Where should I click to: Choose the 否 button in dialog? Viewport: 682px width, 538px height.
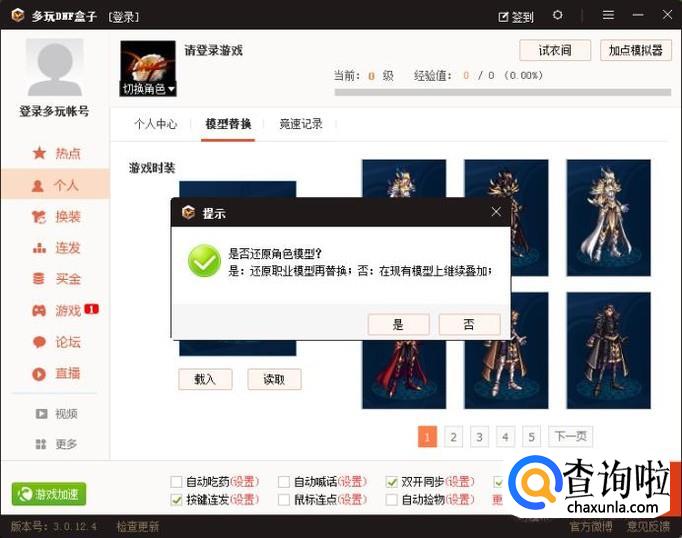[x=469, y=324]
